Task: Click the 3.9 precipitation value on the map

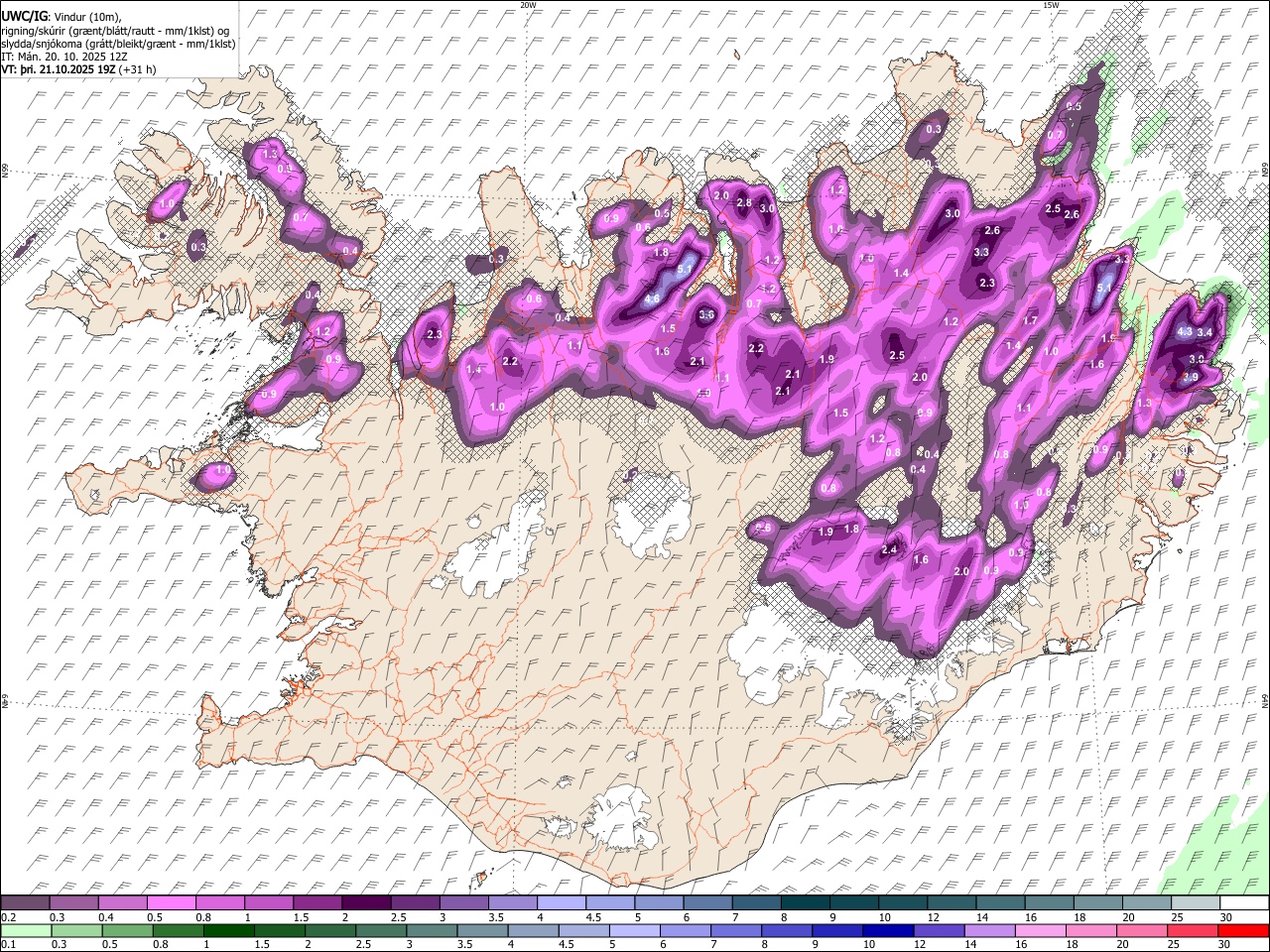Action: [x=1191, y=377]
